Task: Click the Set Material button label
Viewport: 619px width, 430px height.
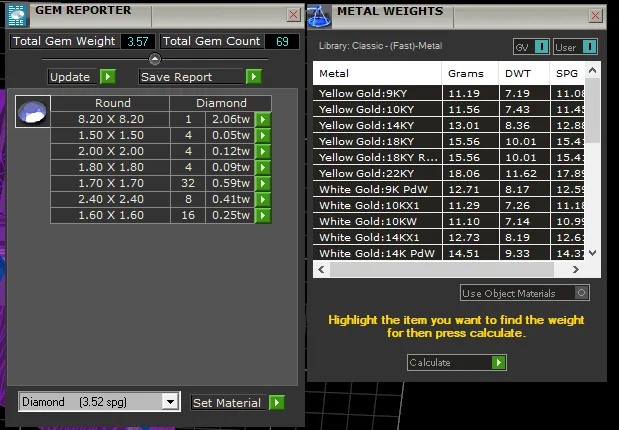Action: (227, 403)
